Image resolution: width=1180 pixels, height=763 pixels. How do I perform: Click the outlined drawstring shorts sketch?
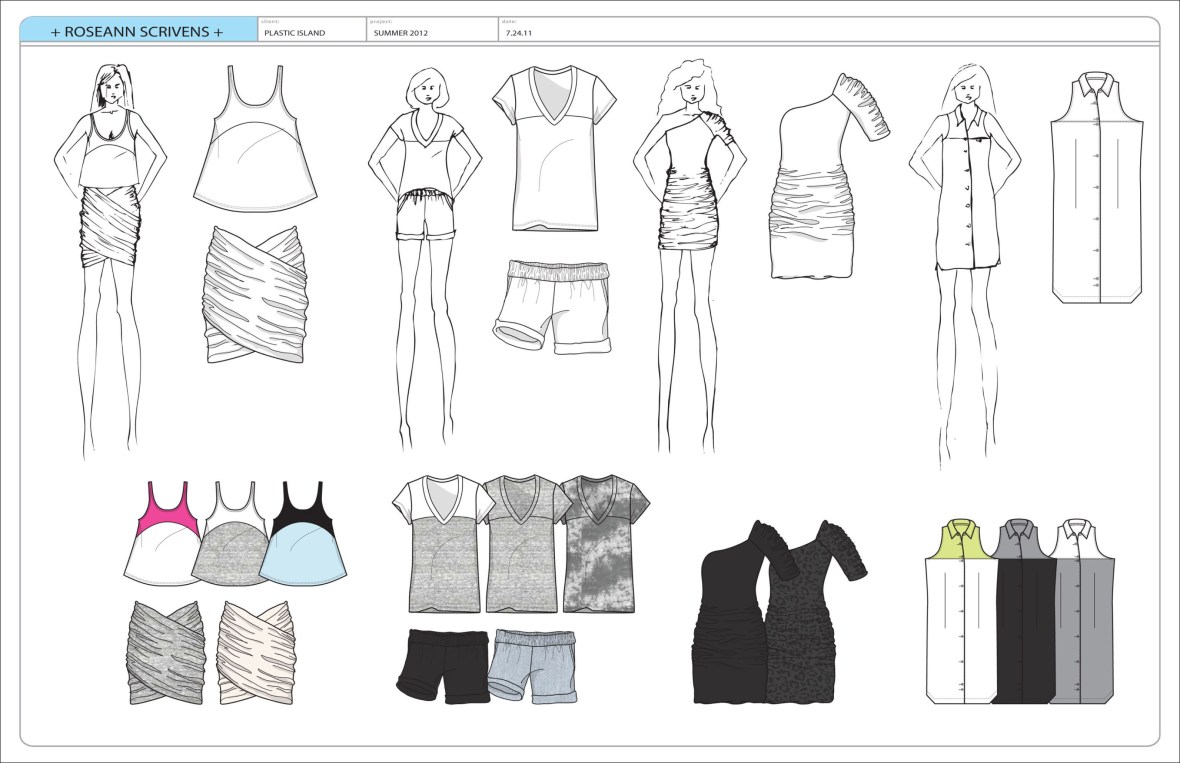[x=553, y=305]
